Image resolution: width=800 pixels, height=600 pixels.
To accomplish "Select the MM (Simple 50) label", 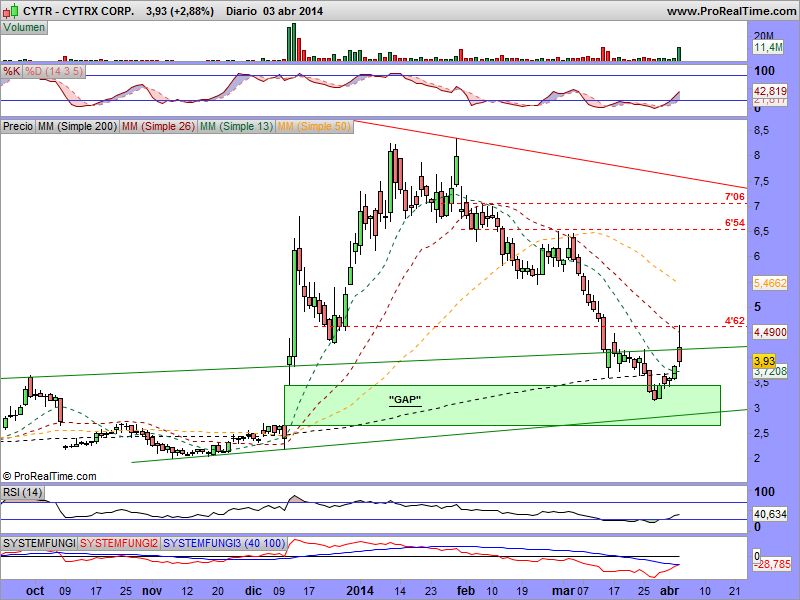I will [x=314, y=126].
